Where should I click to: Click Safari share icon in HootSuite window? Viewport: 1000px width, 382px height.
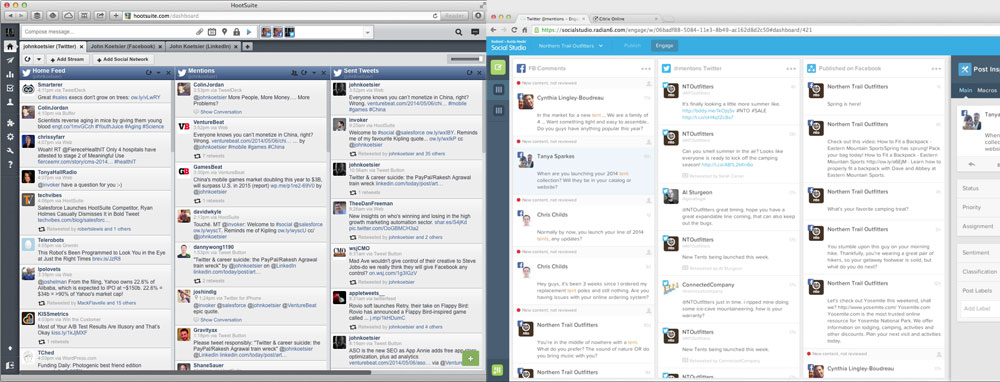pyautogui.click(x=101, y=15)
